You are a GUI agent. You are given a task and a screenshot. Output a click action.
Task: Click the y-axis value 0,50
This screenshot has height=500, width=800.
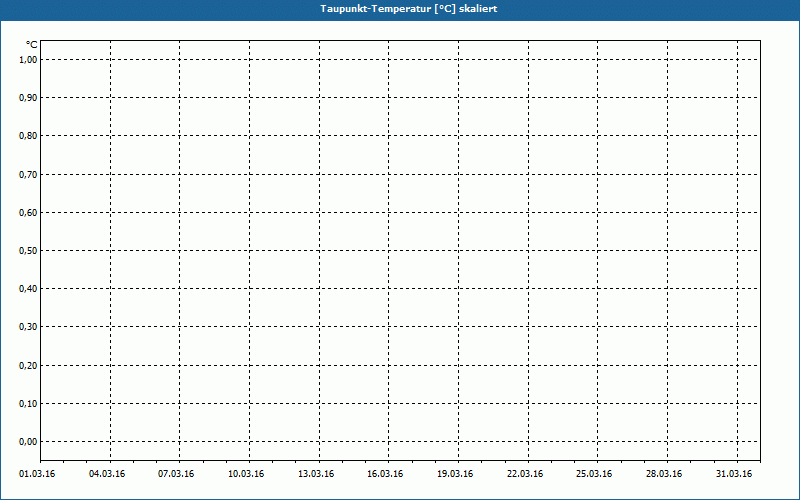[28, 251]
